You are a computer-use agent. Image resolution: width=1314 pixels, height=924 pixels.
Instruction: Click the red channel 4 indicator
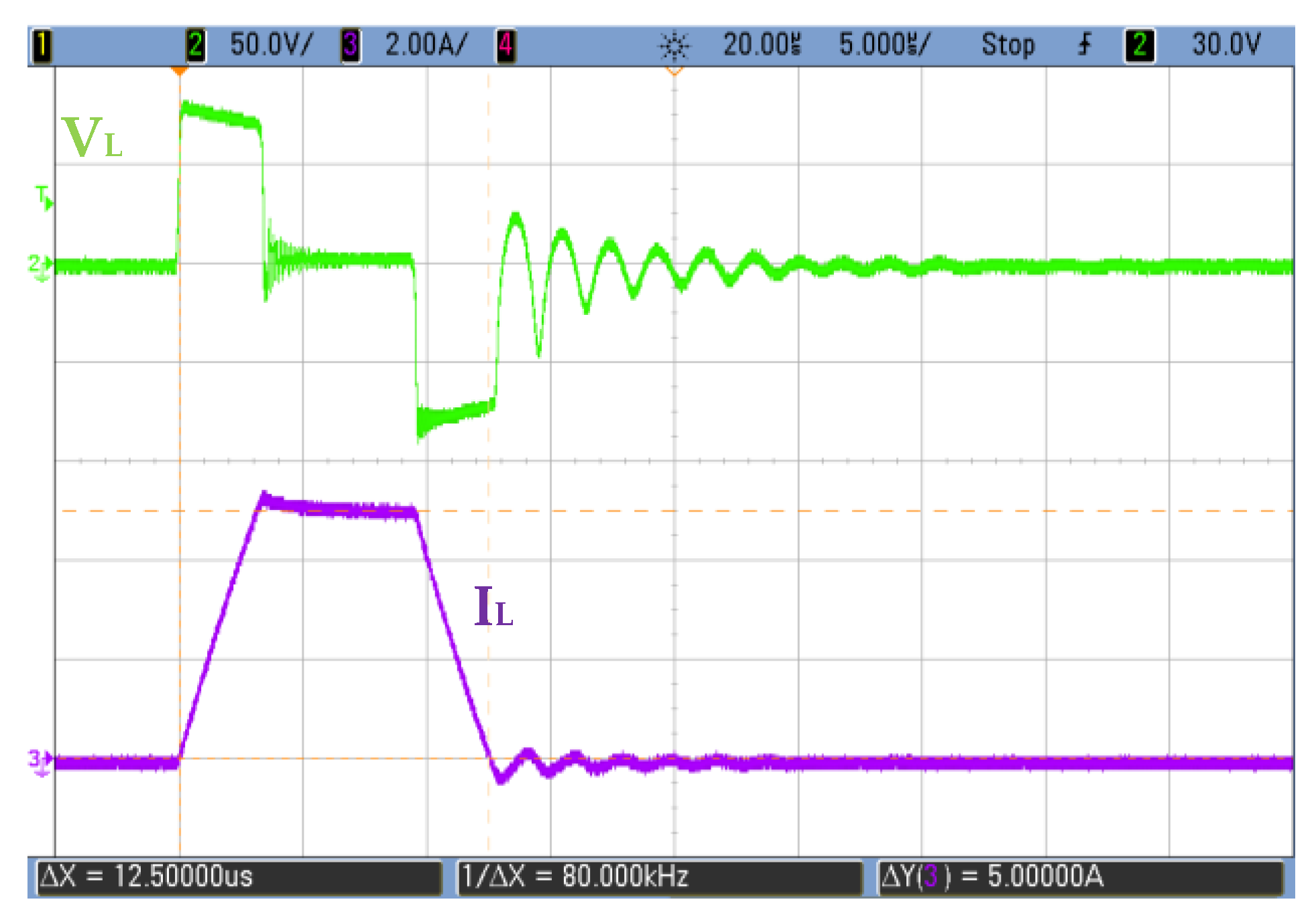[505, 46]
